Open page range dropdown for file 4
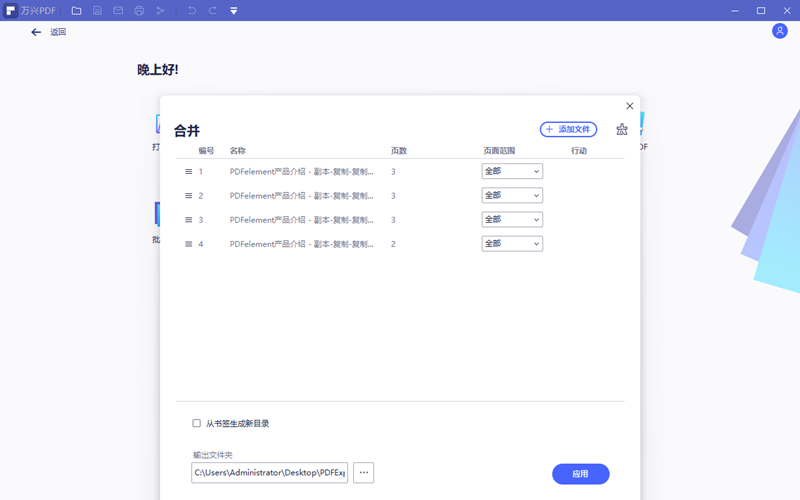The height and width of the screenshot is (500, 800). coord(512,243)
